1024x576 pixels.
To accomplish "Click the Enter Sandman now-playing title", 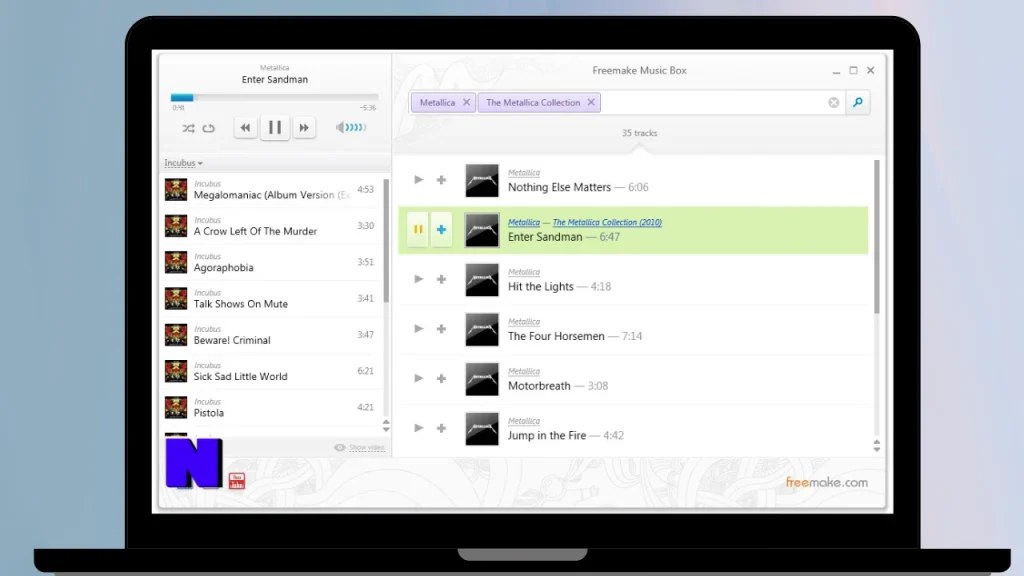I will [275, 80].
